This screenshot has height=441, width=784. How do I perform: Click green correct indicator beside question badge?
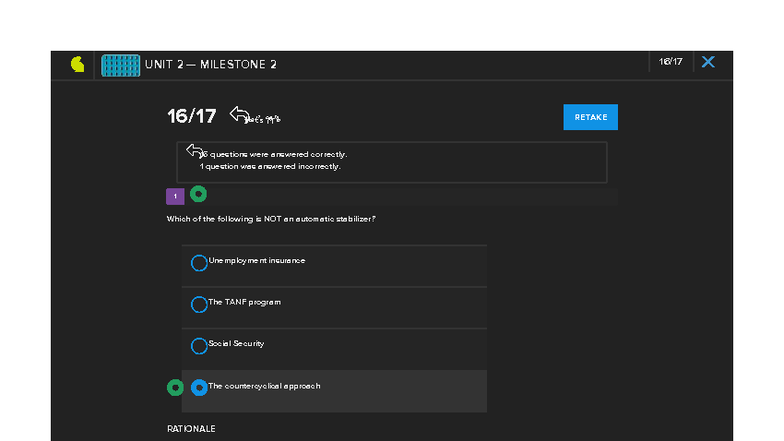click(198, 194)
